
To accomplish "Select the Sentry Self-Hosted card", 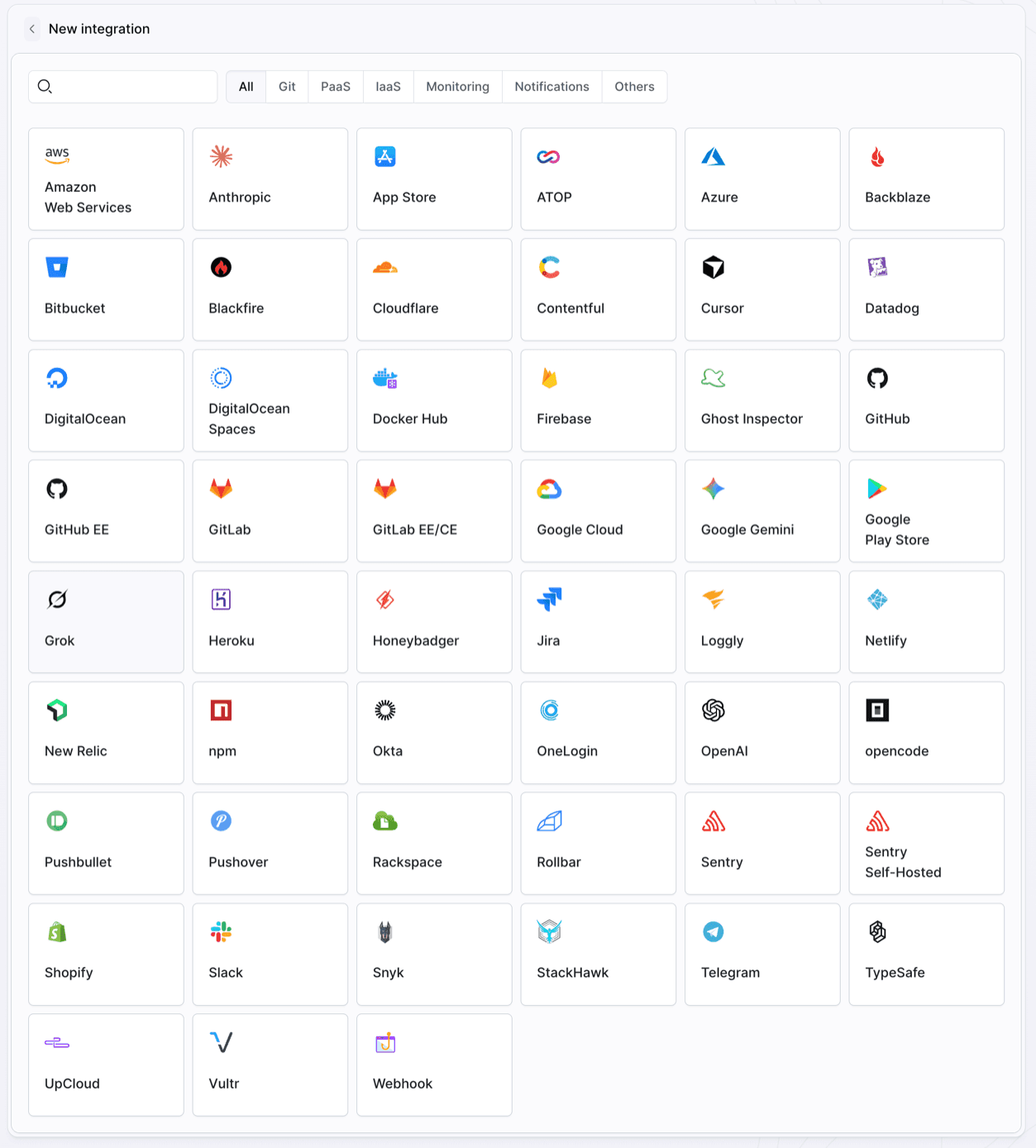I will (927, 844).
